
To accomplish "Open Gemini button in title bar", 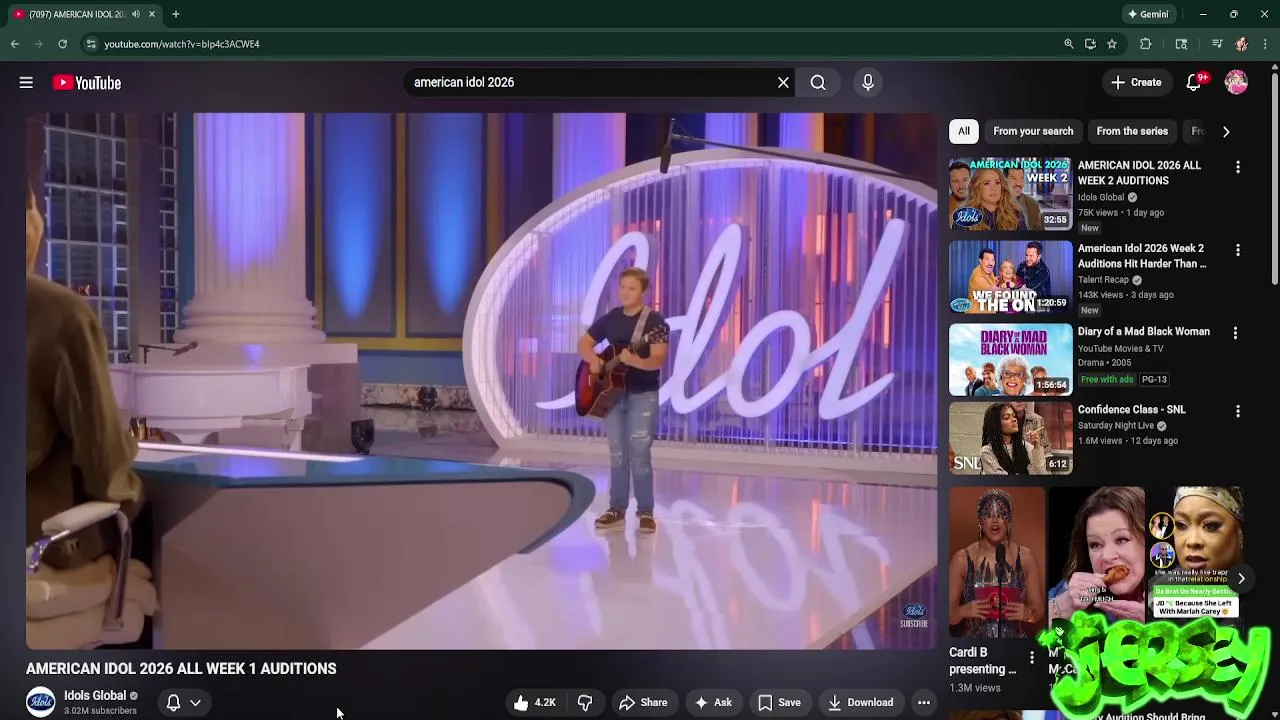I will (x=1148, y=14).
